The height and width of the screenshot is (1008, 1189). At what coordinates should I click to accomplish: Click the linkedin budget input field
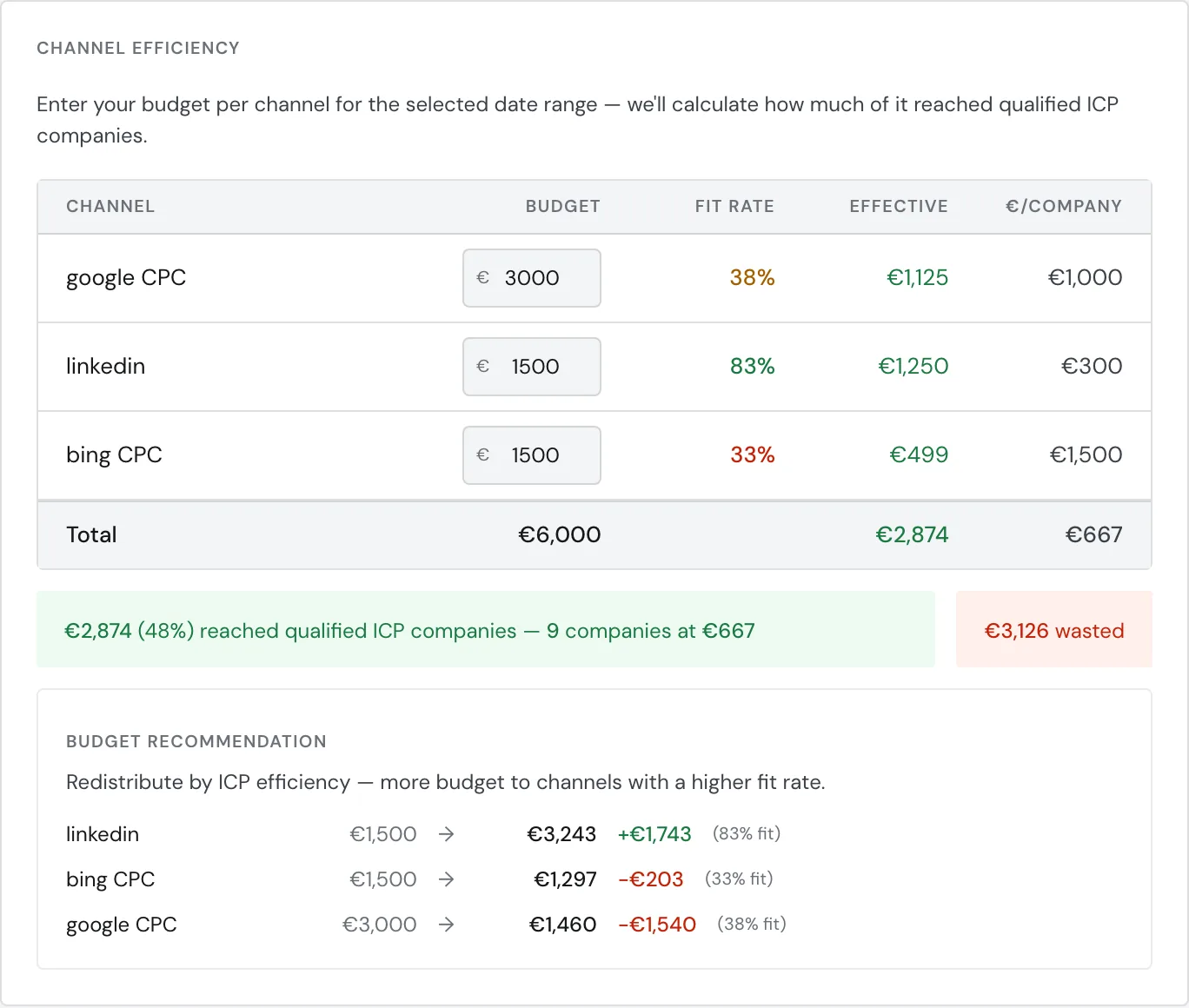(x=532, y=367)
